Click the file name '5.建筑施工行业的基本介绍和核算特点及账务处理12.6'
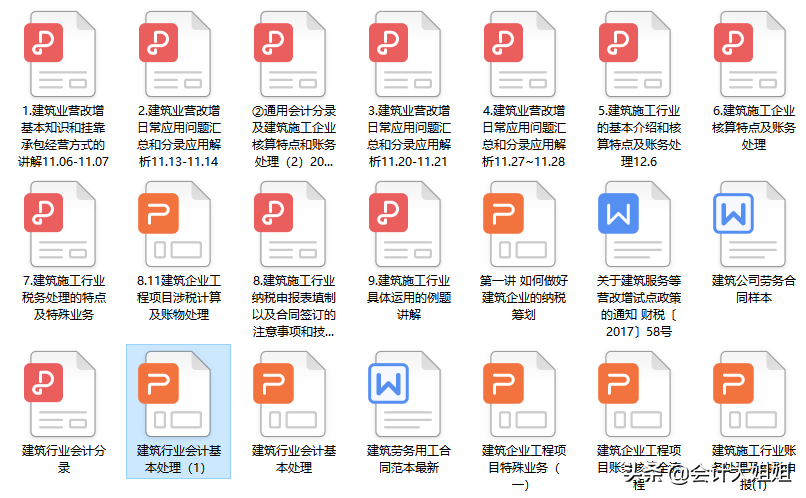806x498 pixels. pyautogui.click(x=639, y=136)
